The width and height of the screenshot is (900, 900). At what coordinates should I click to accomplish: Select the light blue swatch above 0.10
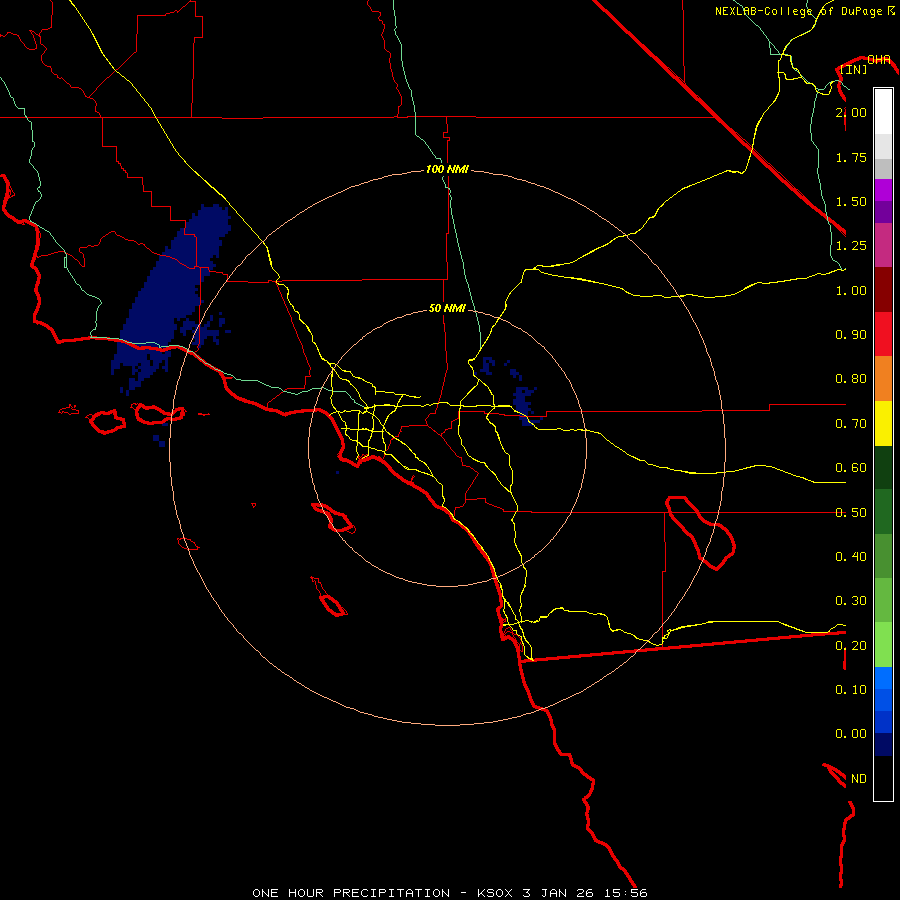point(883,678)
